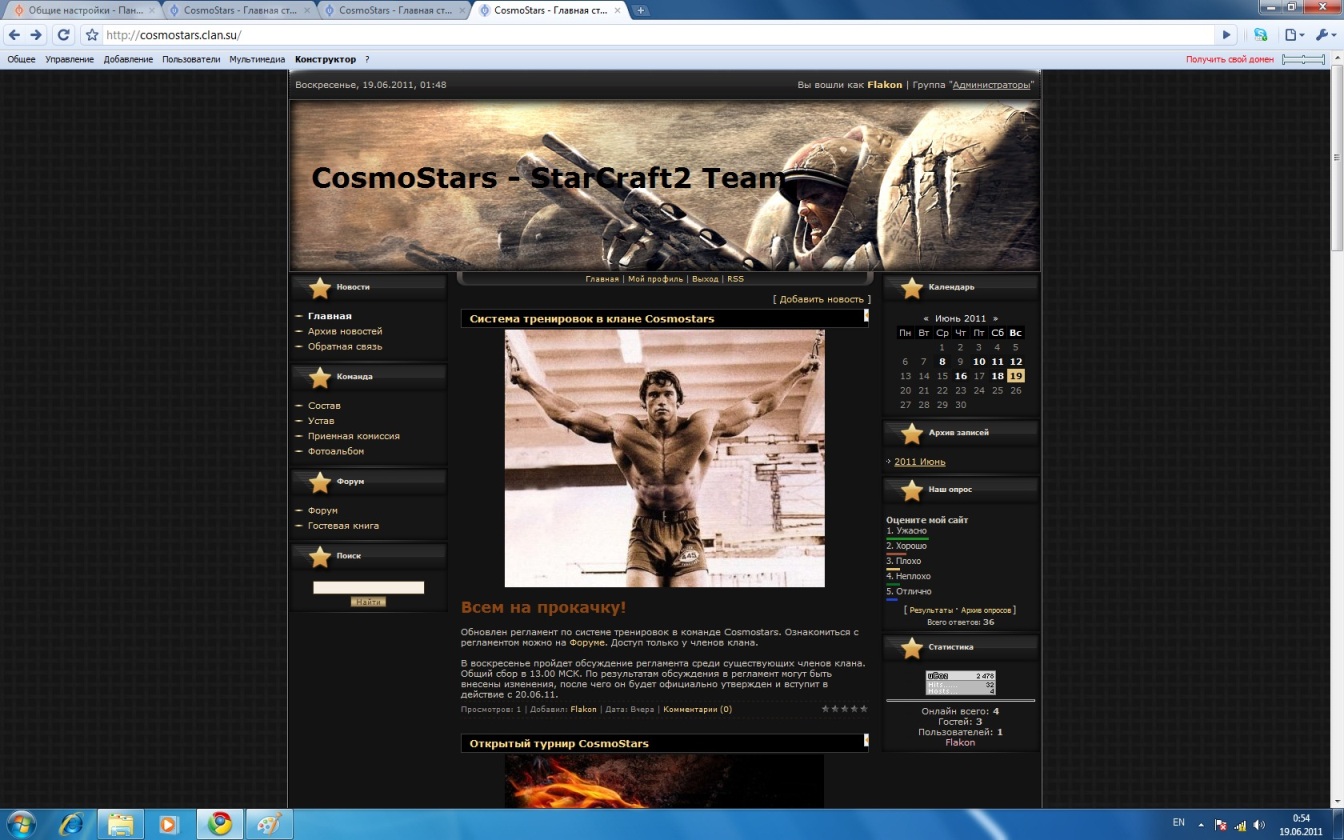Viewport: 1344px width, 840px height.
Task: Select poll option '2. Хорошо'
Action: coord(906,546)
